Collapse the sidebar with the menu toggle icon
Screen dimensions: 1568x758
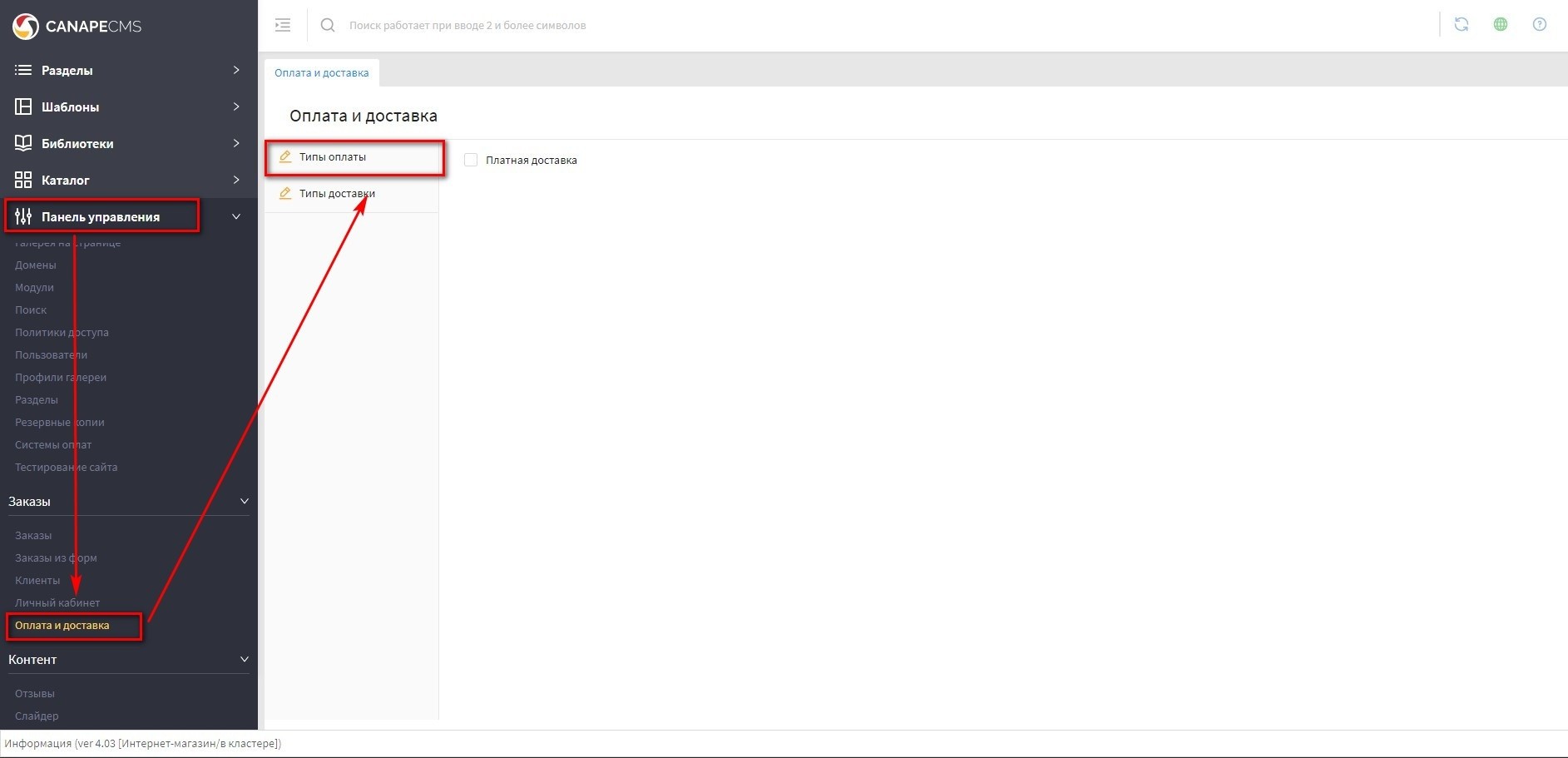283,25
